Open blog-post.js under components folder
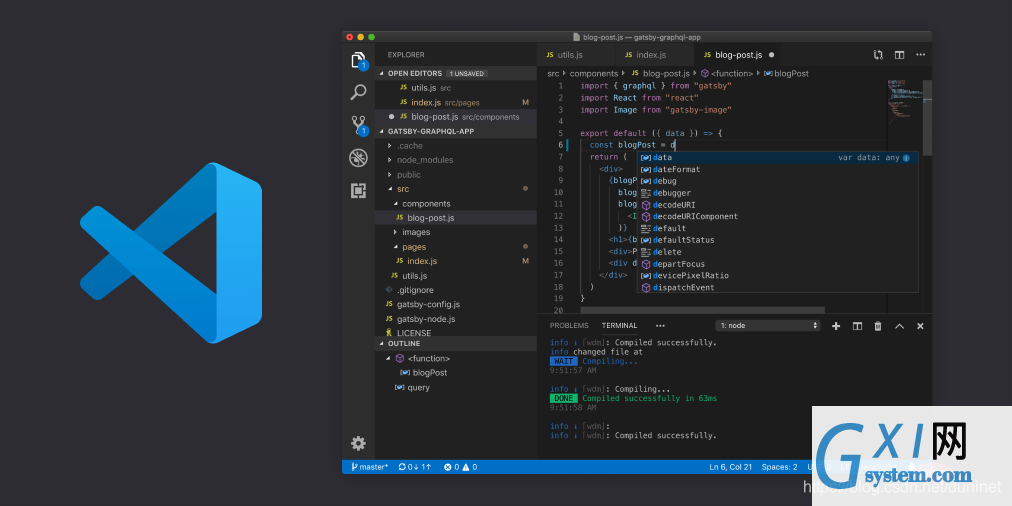 click(x=456, y=218)
